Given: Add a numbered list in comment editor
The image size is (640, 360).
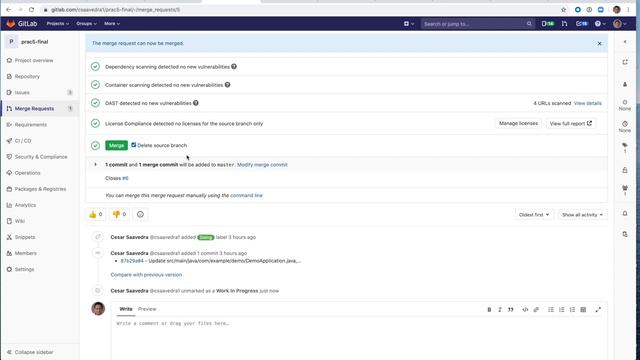Looking at the screenshot, I should tap(562, 310).
